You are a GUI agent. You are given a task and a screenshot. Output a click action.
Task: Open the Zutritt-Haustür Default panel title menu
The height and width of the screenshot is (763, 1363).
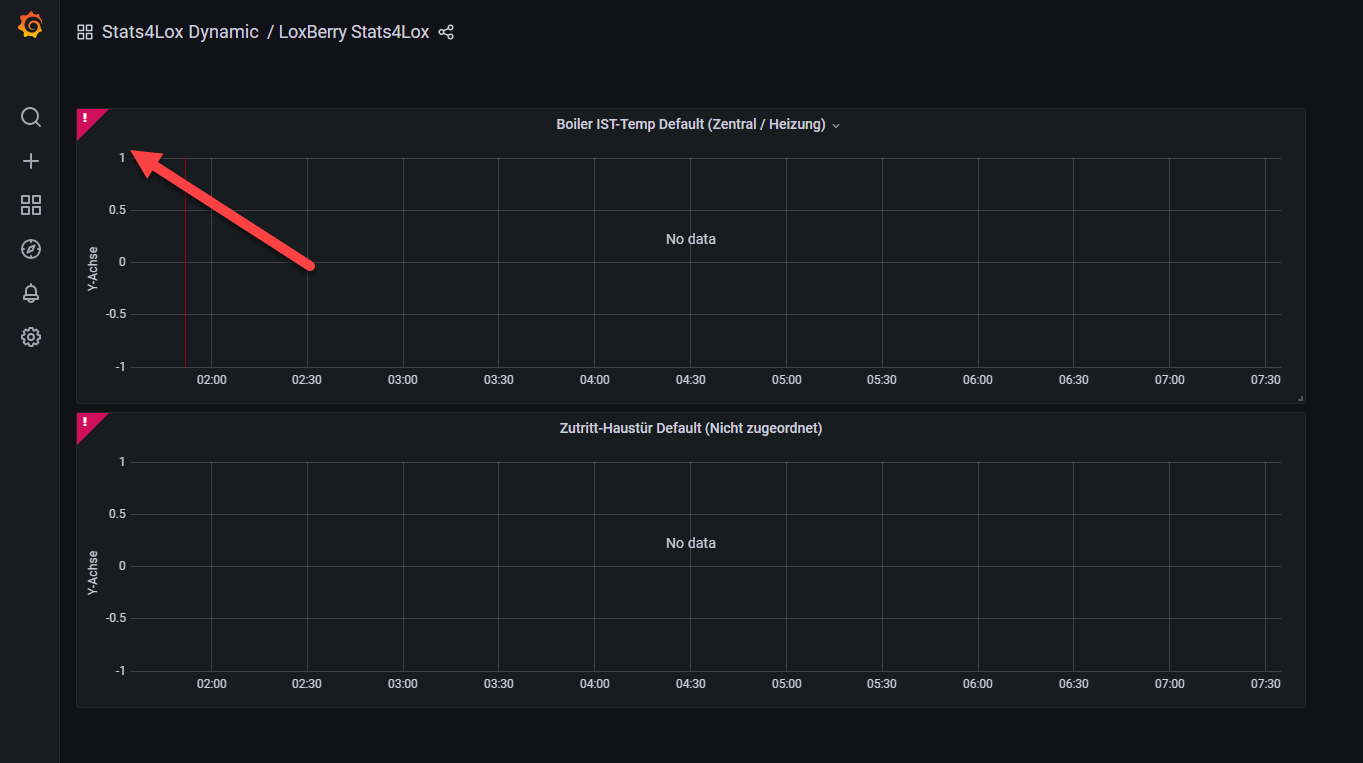[691, 429]
